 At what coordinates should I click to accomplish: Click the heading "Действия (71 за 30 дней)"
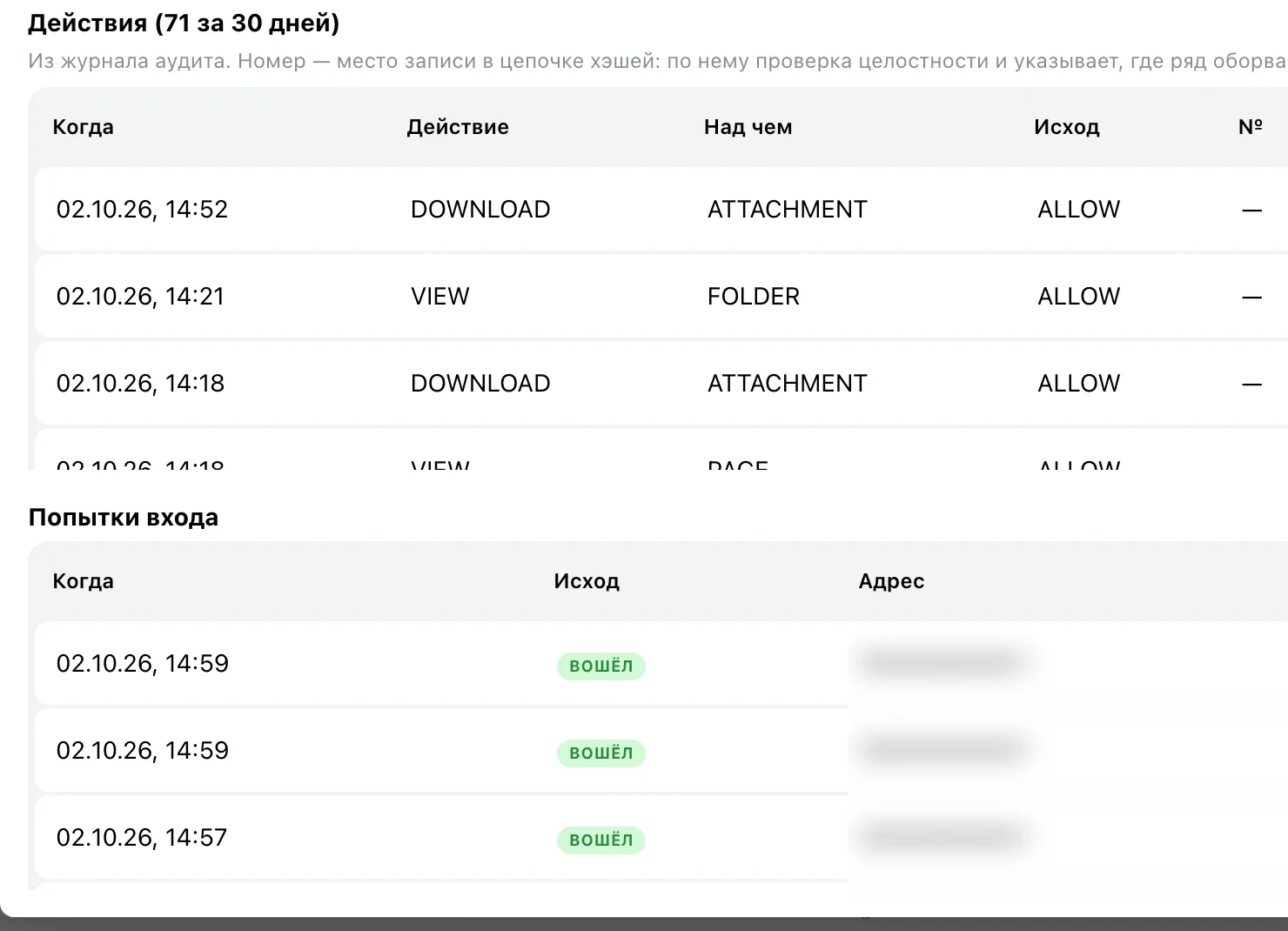coord(184,23)
